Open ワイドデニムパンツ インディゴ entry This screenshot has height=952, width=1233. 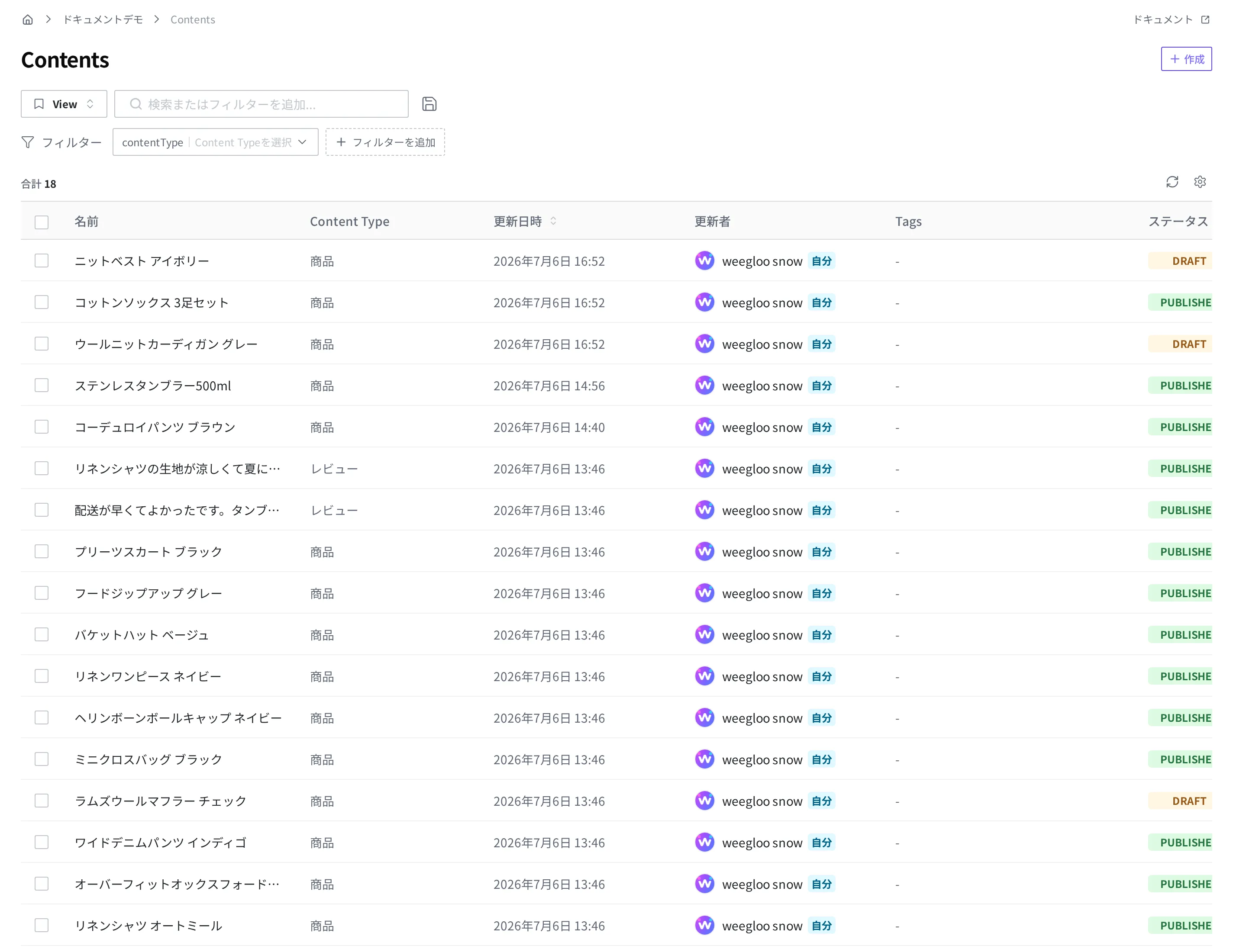(161, 843)
